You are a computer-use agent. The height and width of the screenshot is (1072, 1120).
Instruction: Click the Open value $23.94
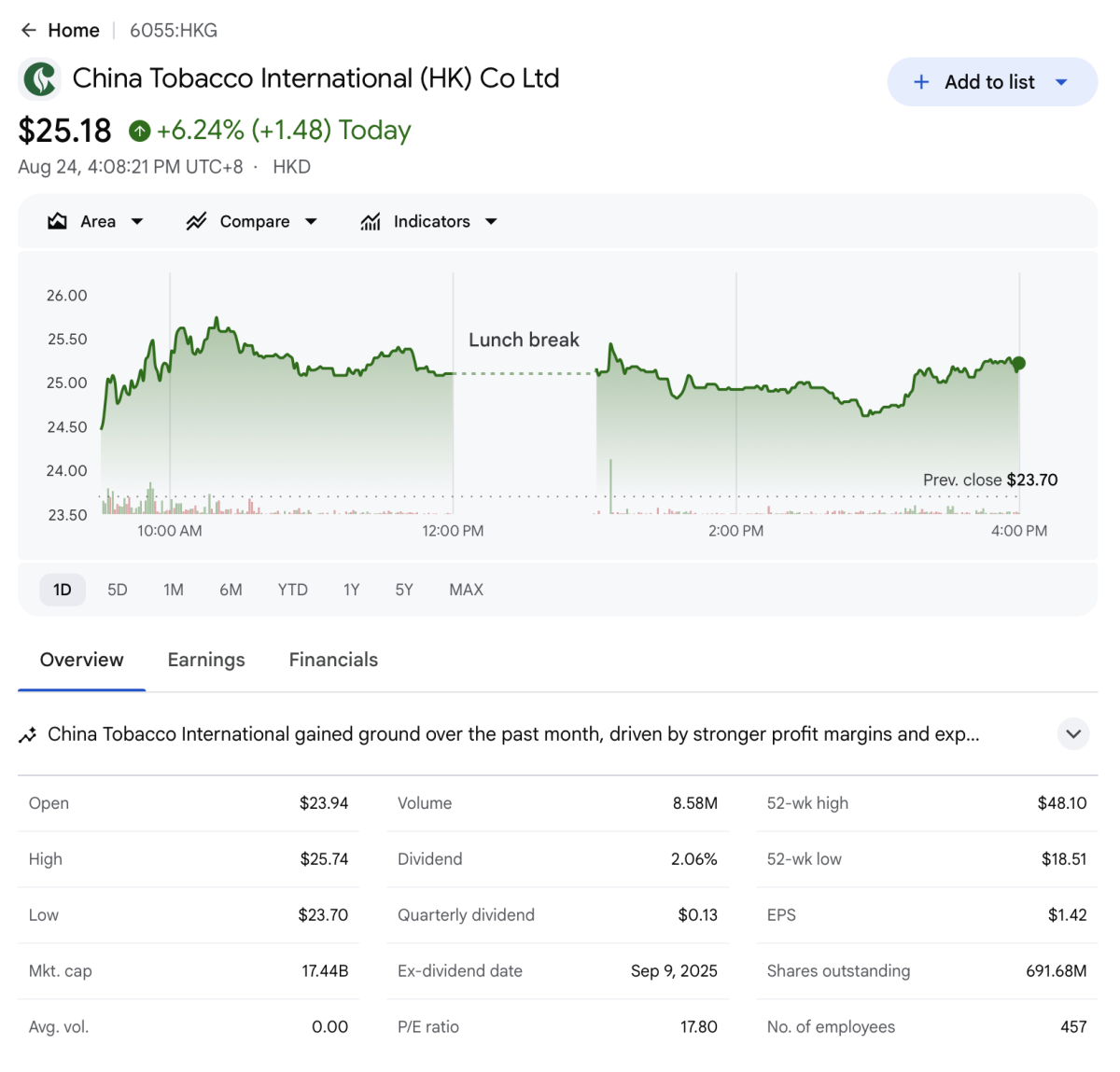(324, 803)
